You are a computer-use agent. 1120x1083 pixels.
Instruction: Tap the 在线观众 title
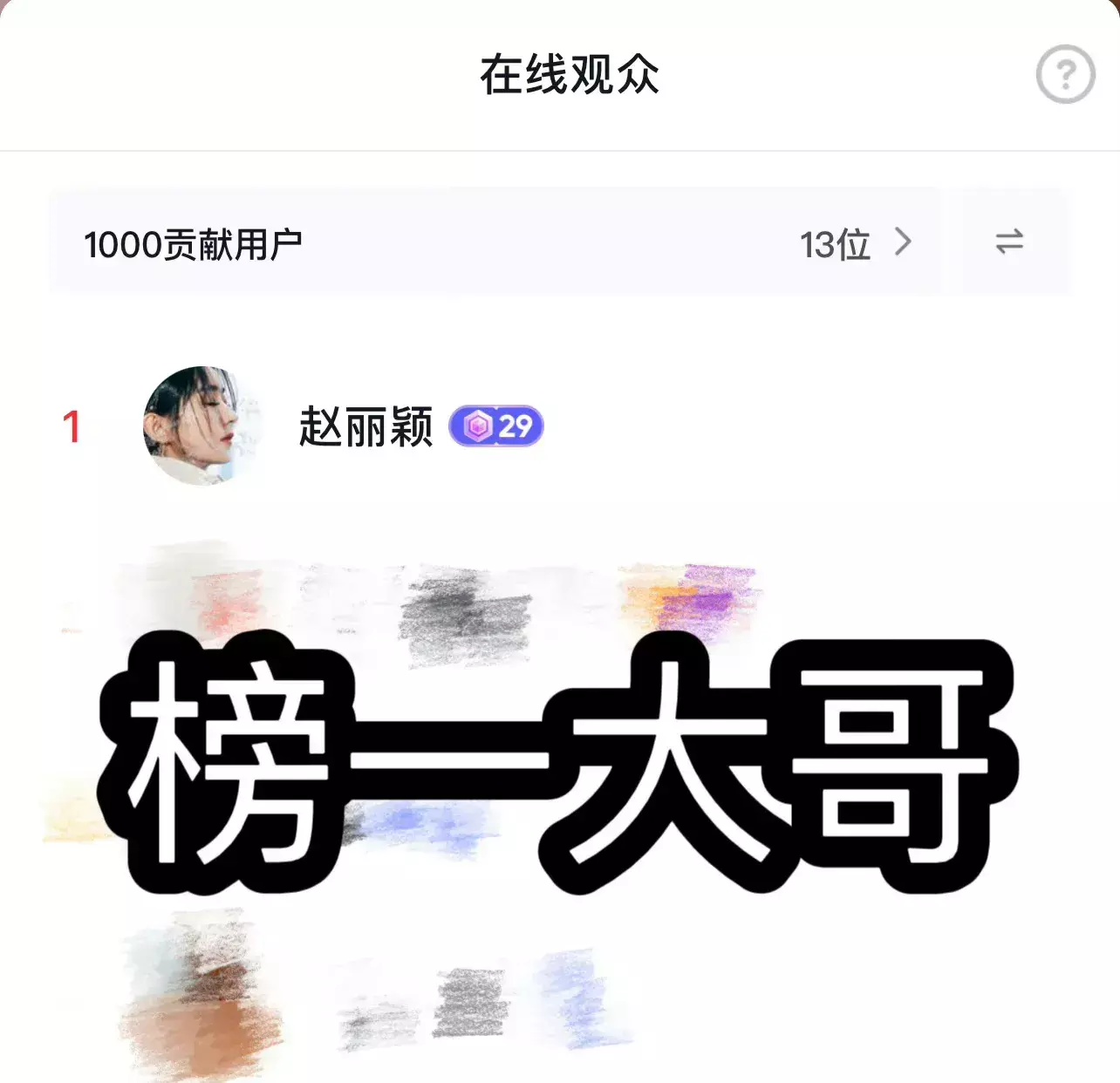click(x=569, y=74)
